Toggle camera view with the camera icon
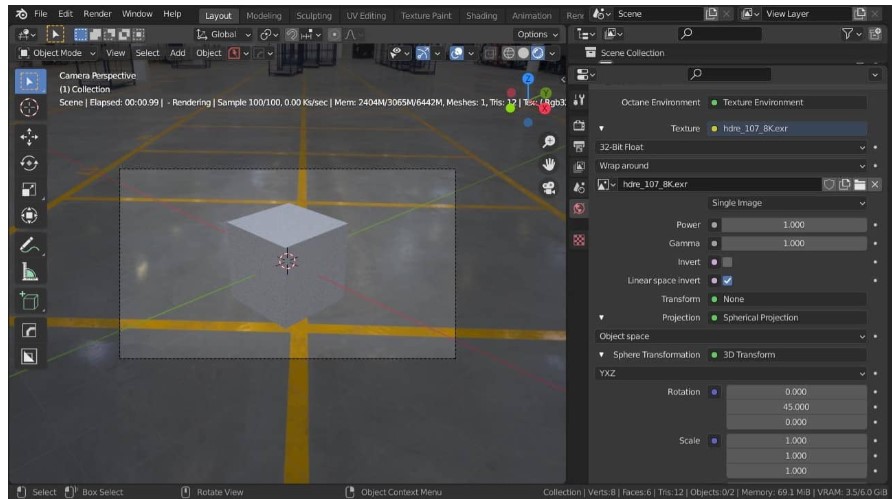 (548, 186)
